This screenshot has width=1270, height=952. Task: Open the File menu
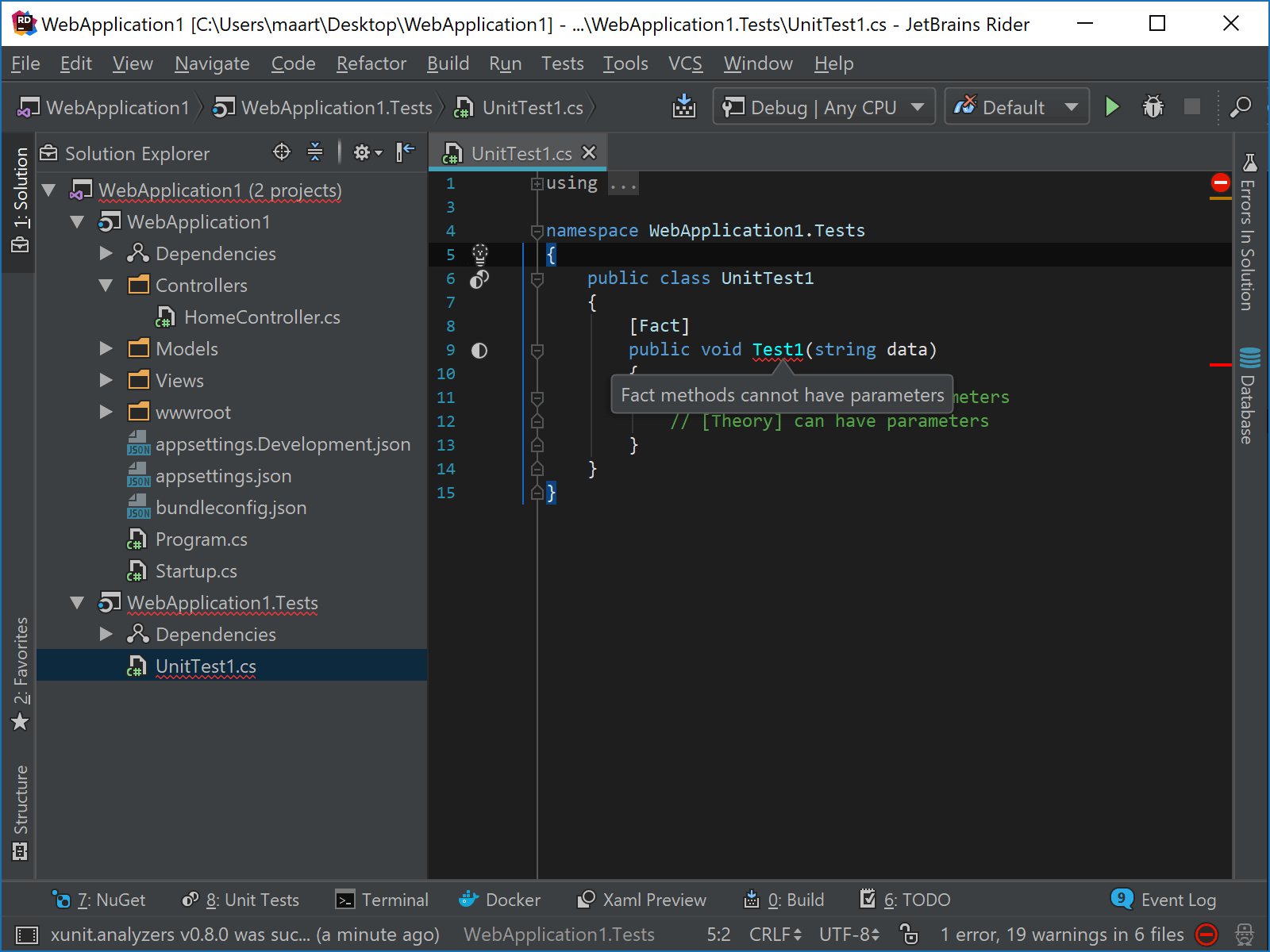[25, 63]
